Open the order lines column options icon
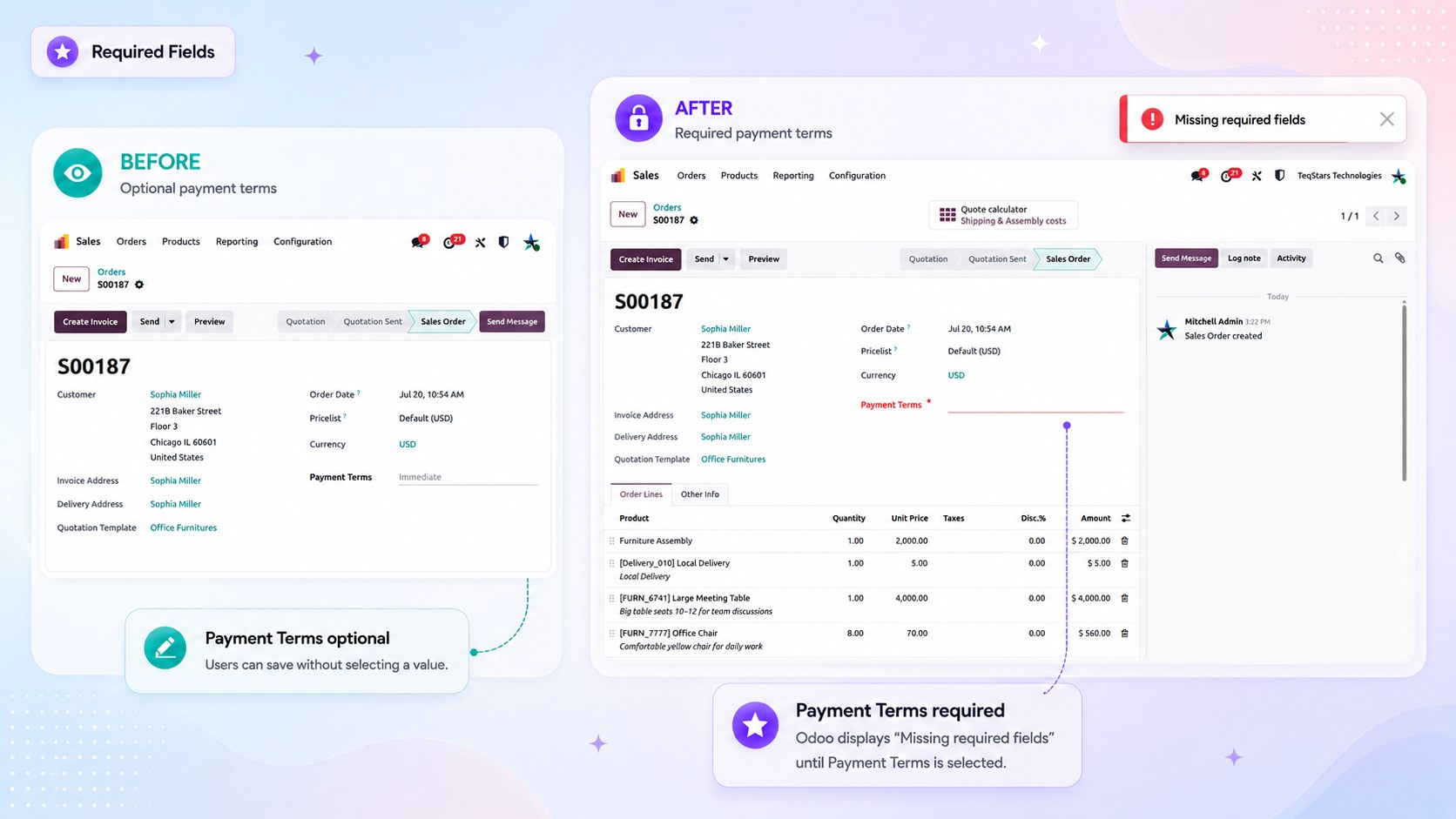Screen dimensions: 1456x819 (x=1125, y=518)
